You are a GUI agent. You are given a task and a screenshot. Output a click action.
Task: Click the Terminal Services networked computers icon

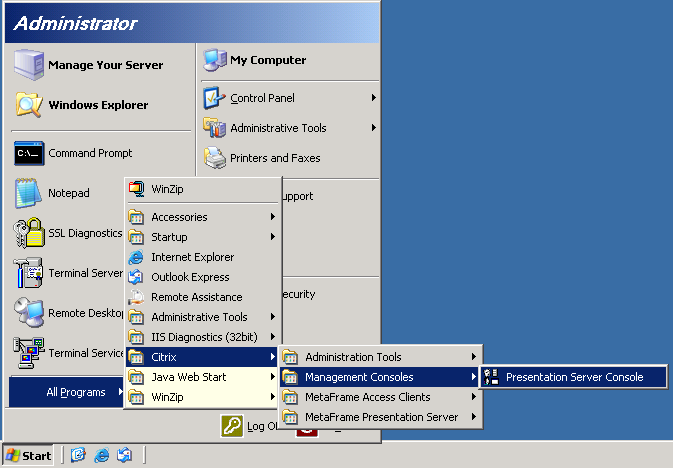coord(29,353)
